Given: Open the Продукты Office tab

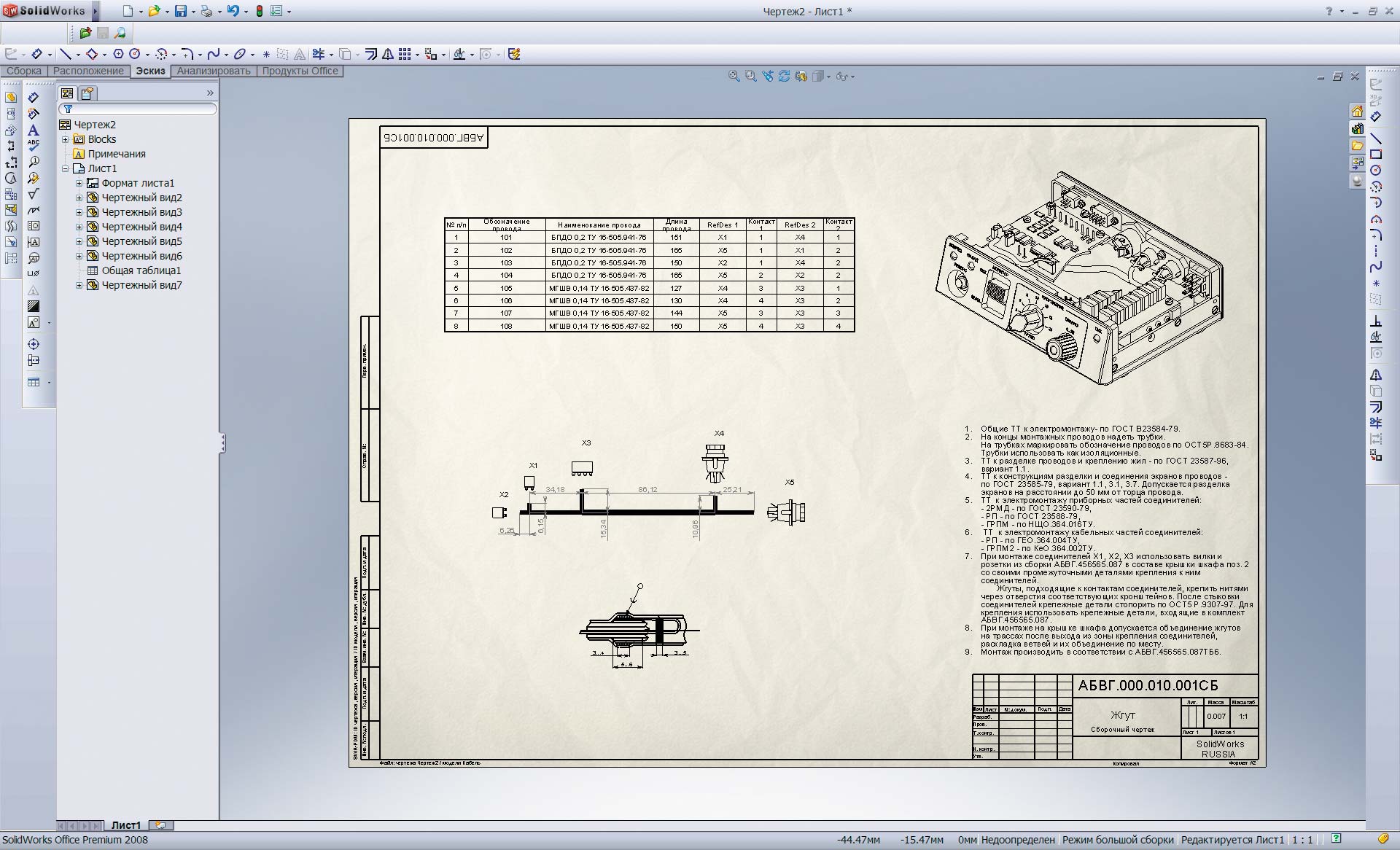Looking at the screenshot, I should point(300,71).
